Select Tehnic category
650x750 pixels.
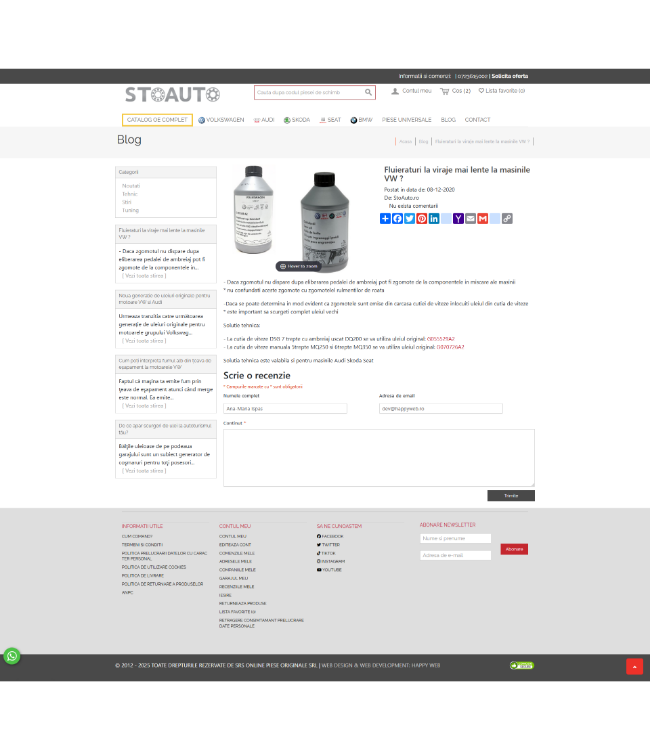point(130,194)
